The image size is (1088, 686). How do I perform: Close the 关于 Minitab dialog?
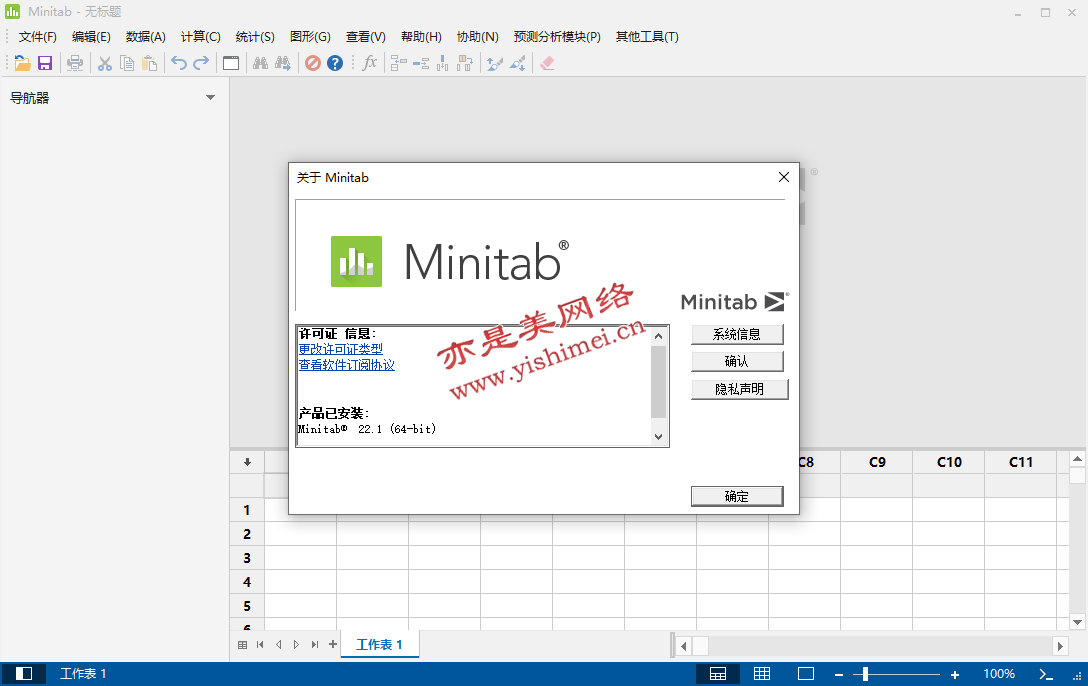(784, 177)
